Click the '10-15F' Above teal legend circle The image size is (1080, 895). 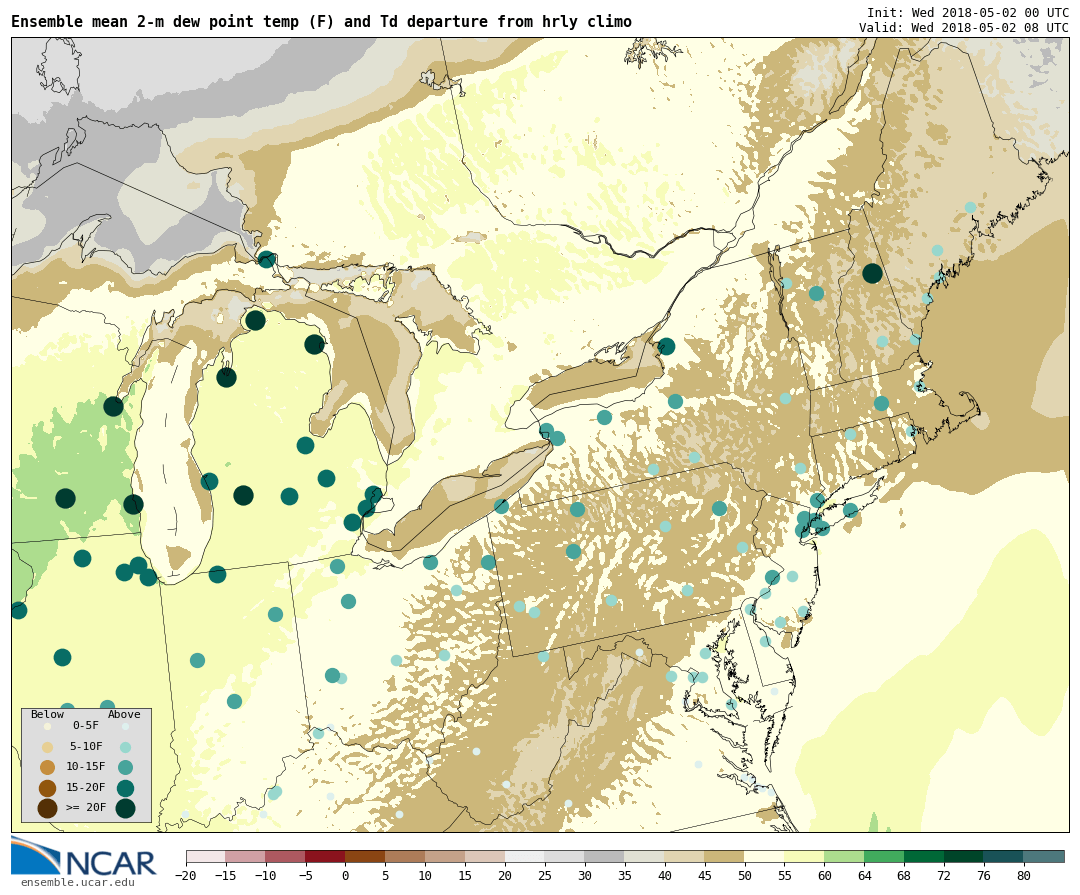tap(125, 767)
